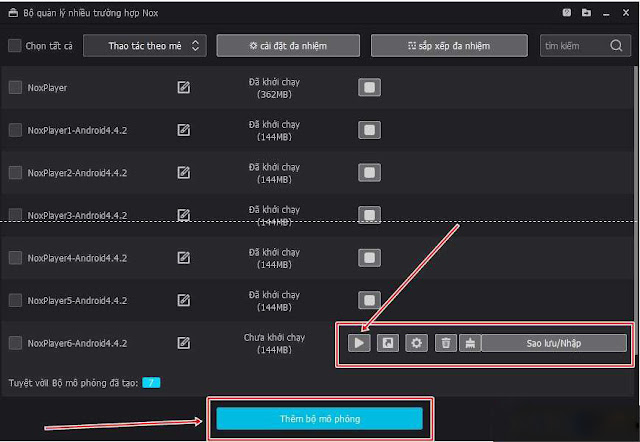Open the help icon in the title bar
Screen dimensions: 640x442
(x=567, y=13)
